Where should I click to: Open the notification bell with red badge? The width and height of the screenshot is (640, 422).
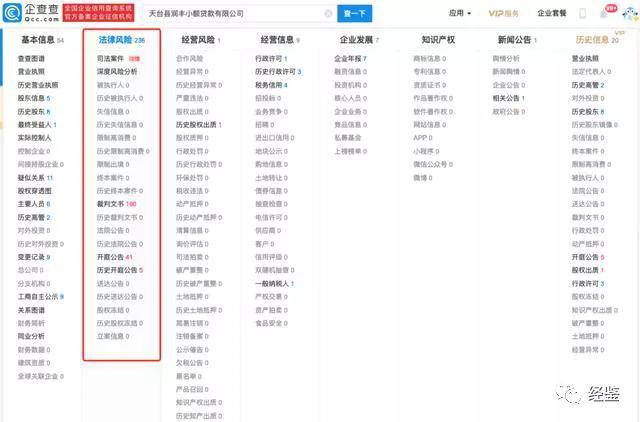click(x=604, y=13)
